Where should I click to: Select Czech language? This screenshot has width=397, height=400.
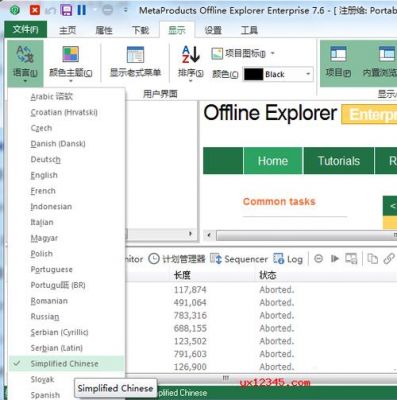tap(67, 128)
